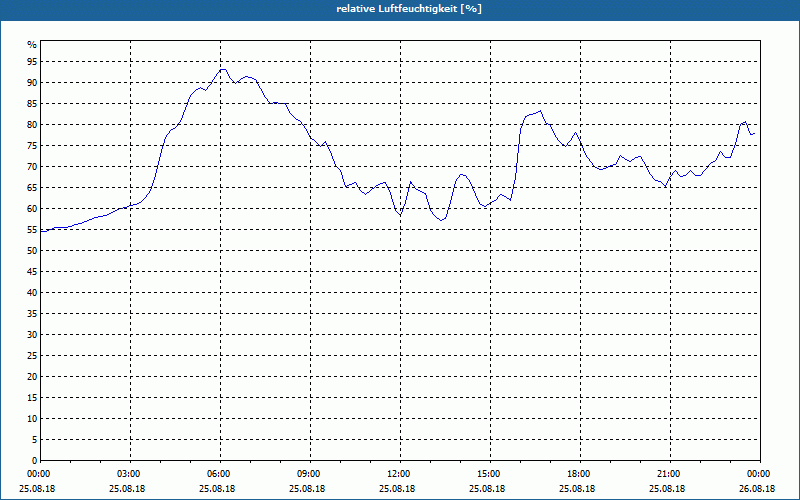Select the '03:00' time label on the x-axis
The image size is (800, 500).
coord(130,474)
